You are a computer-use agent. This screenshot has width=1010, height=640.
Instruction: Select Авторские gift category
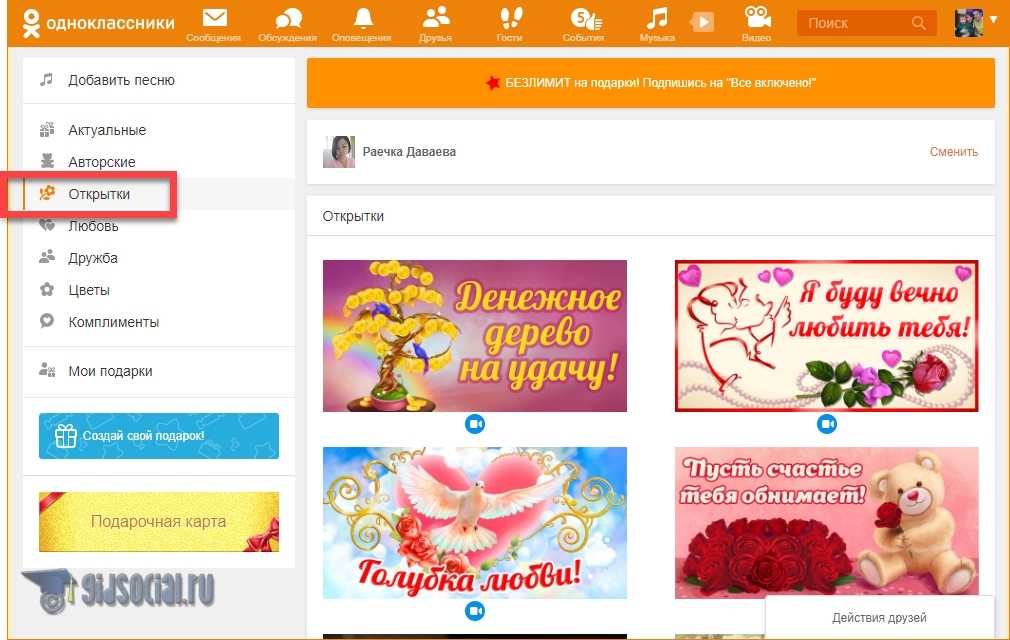(102, 162)
